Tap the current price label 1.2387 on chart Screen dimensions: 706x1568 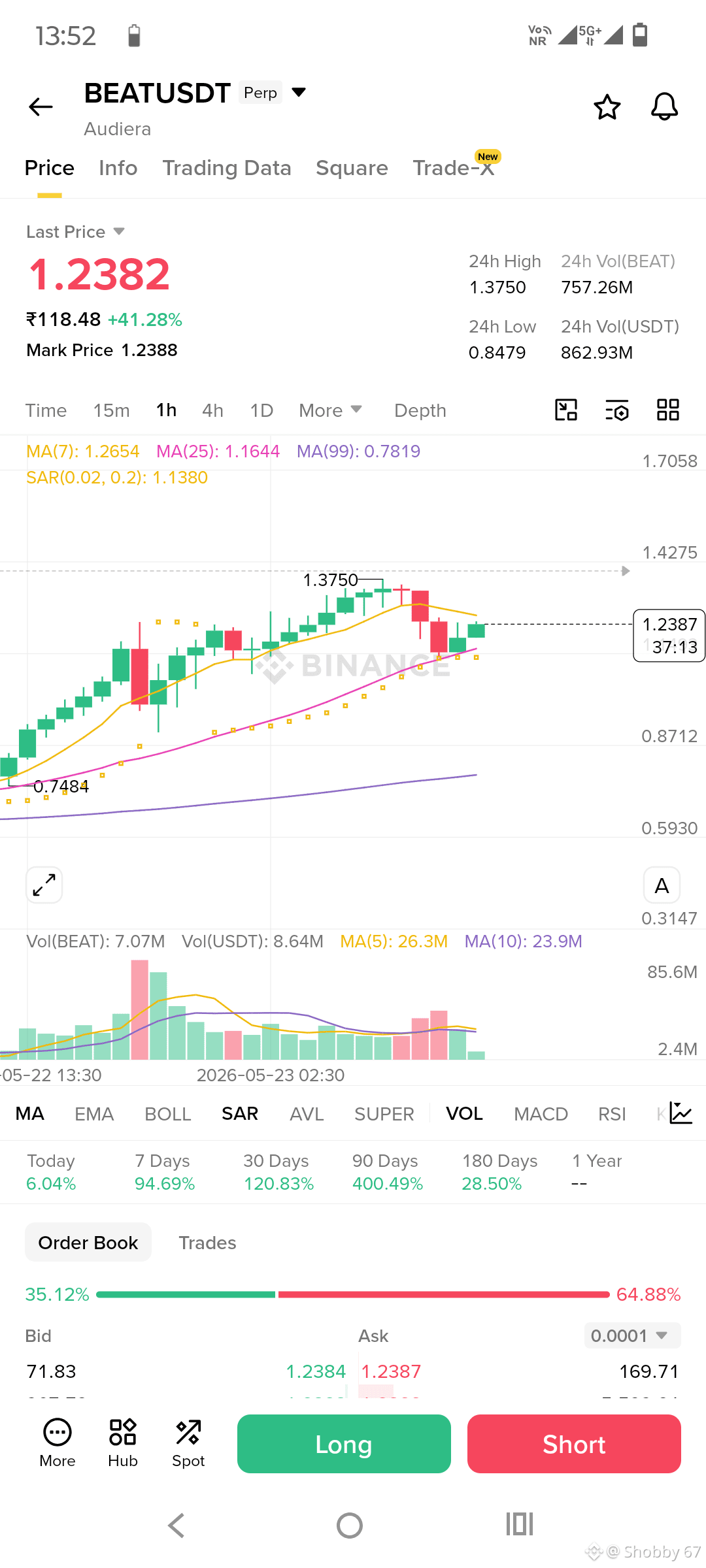click(x=669, y=635)
